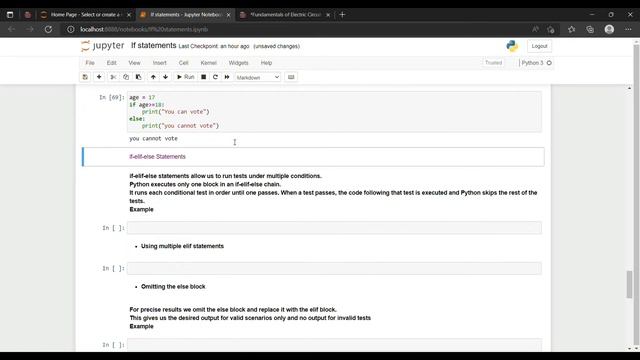Click the 'Omitting the else block' bullet
The height and width of the screenshot is (360, 640).
pos(173,287)
